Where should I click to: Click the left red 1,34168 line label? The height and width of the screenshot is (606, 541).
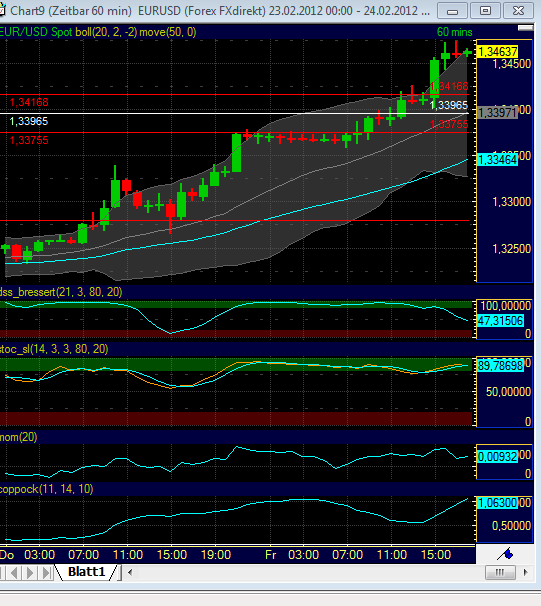click(x=29, y=102)
